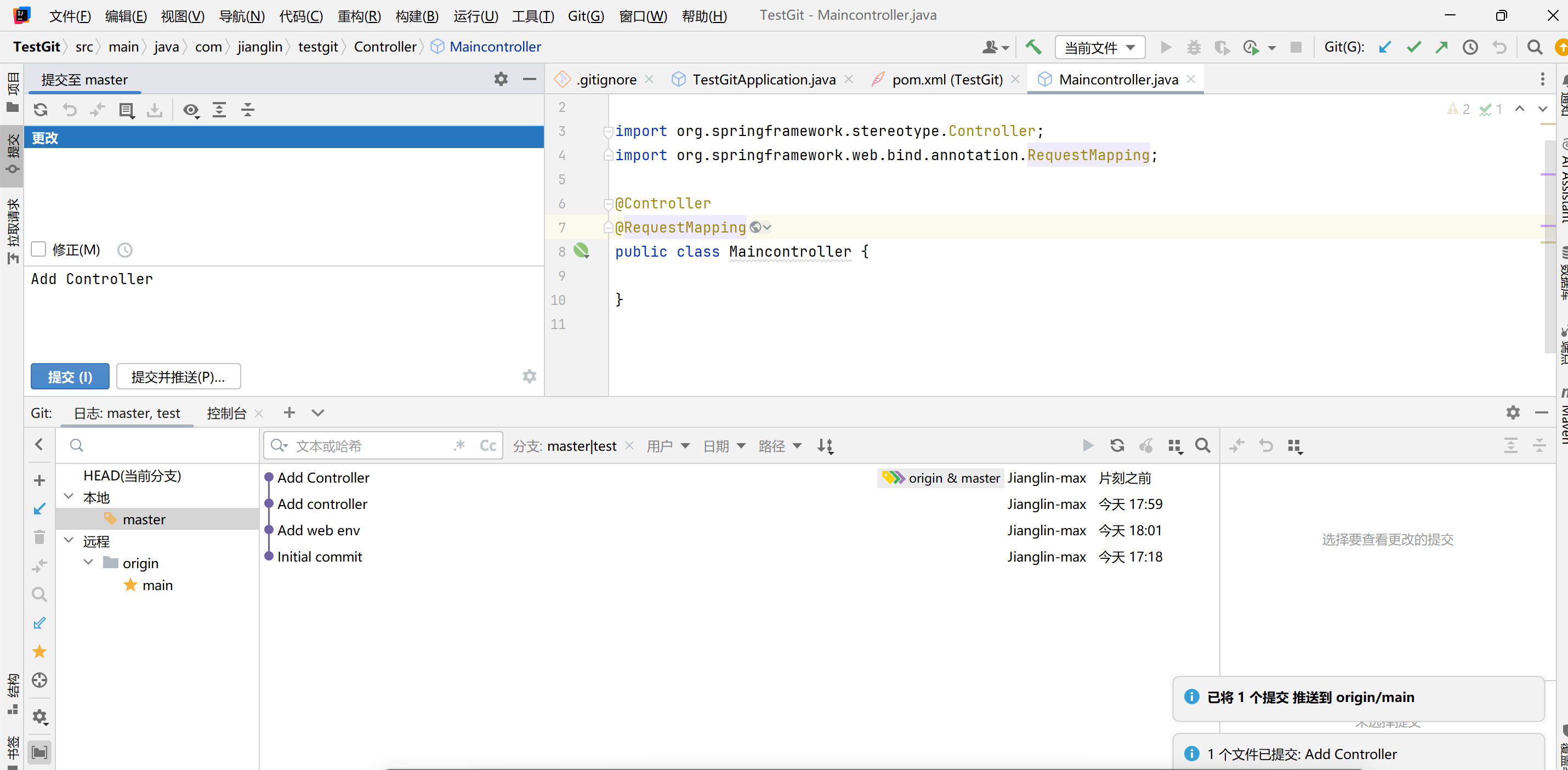The width and height of the screenshot is (1568, 770).
Task: Click the Git push arrow icon
Action: [1441, 47]
